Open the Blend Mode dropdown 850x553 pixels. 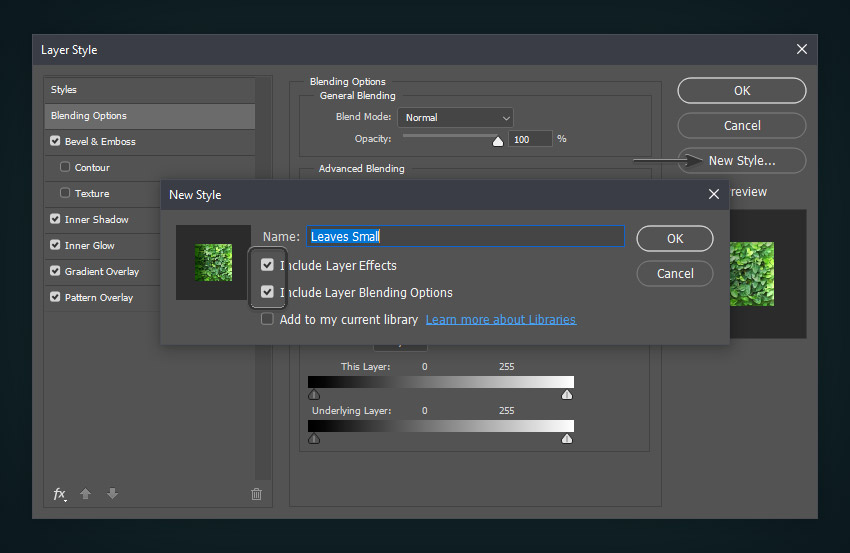point(455,118)
